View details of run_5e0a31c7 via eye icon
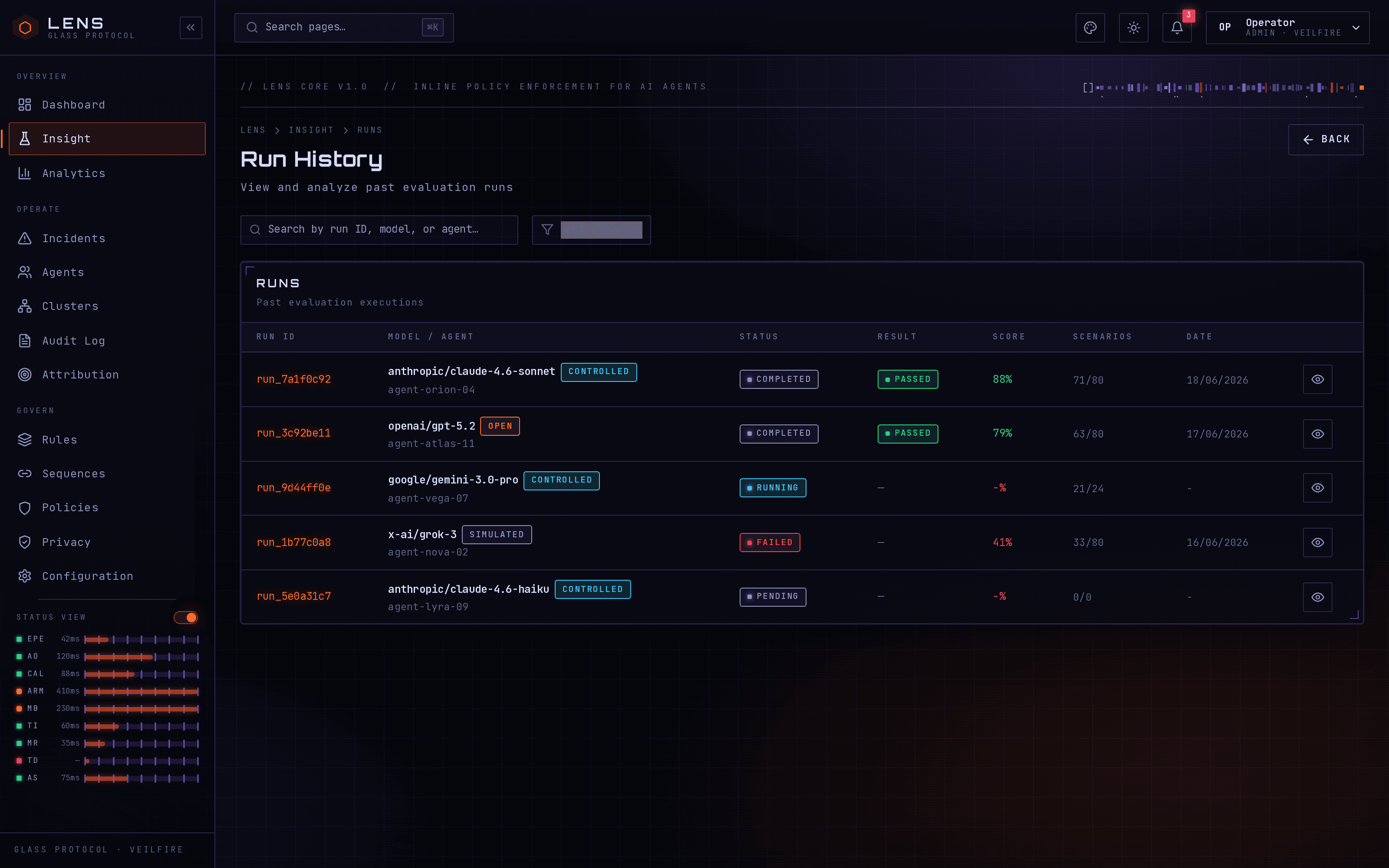Image resolution: width=1389 pixels, height=868 pixels. tap(1317, 597)
